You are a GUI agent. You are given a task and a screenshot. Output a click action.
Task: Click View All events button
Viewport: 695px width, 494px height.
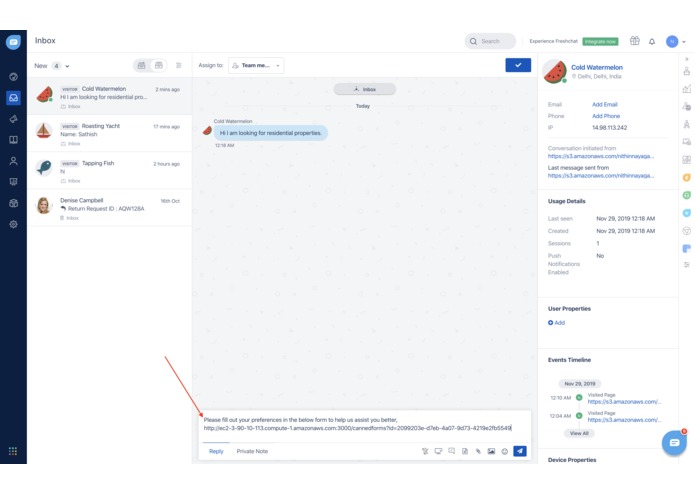coord(579,433)
